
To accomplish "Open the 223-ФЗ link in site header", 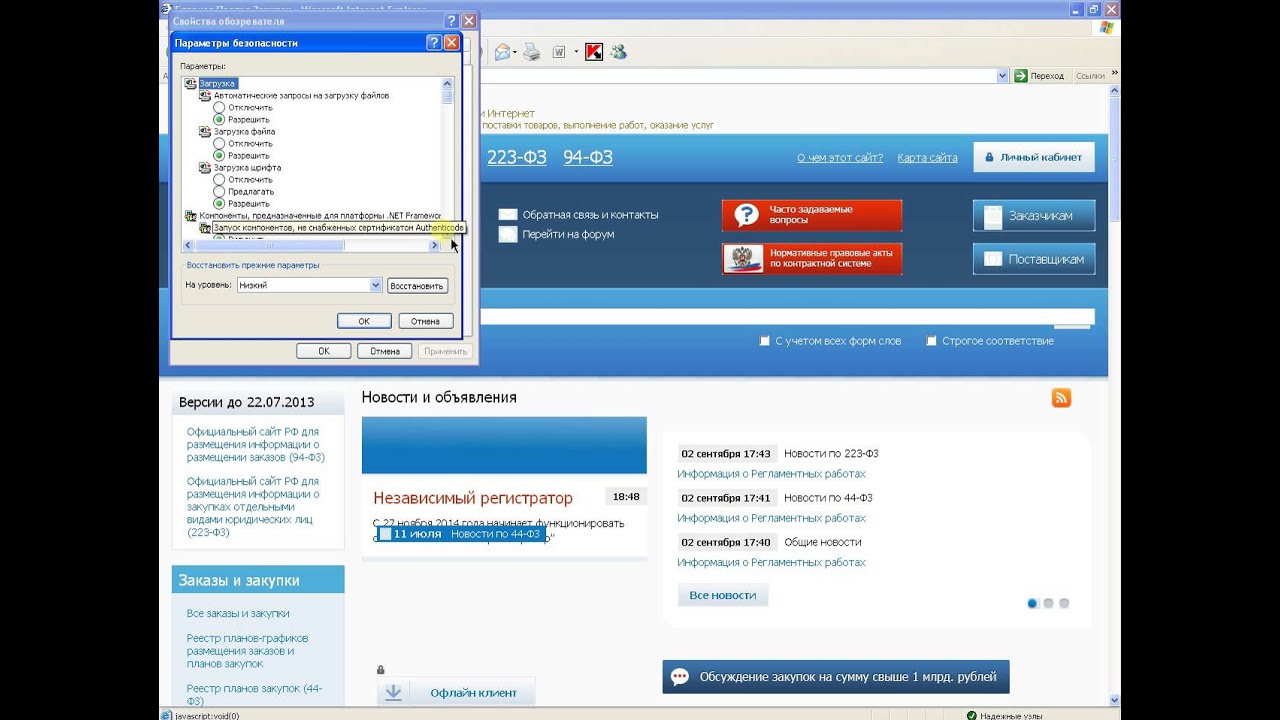I will tap(516, 157).
